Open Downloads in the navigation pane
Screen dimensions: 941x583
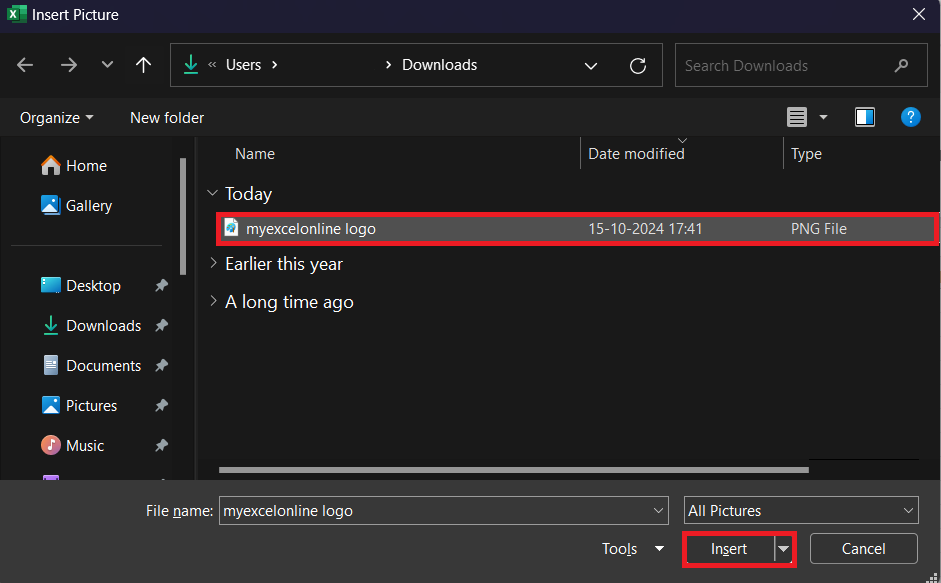point(91,325)
